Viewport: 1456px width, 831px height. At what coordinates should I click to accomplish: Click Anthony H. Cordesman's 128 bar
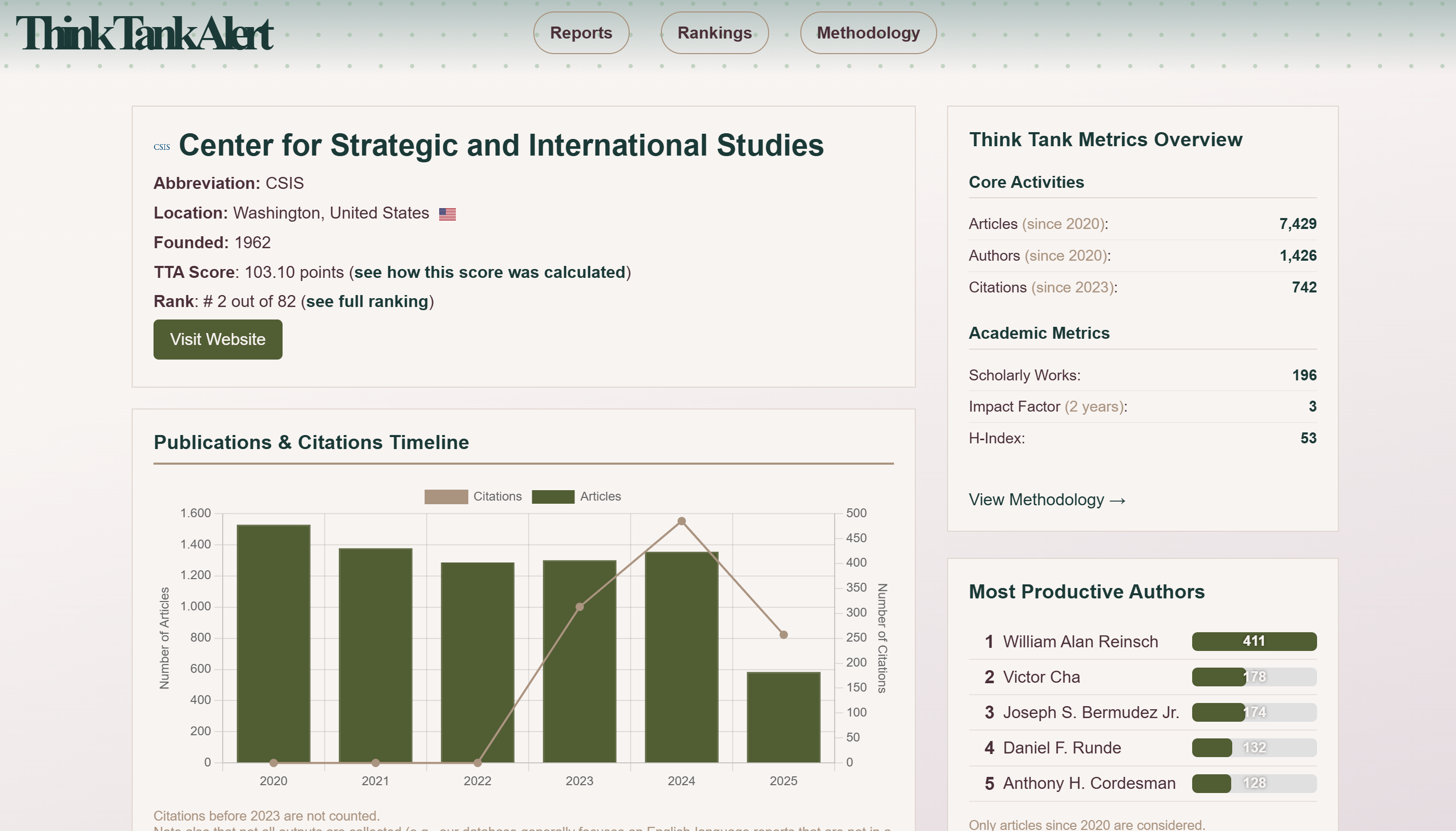1254,783
